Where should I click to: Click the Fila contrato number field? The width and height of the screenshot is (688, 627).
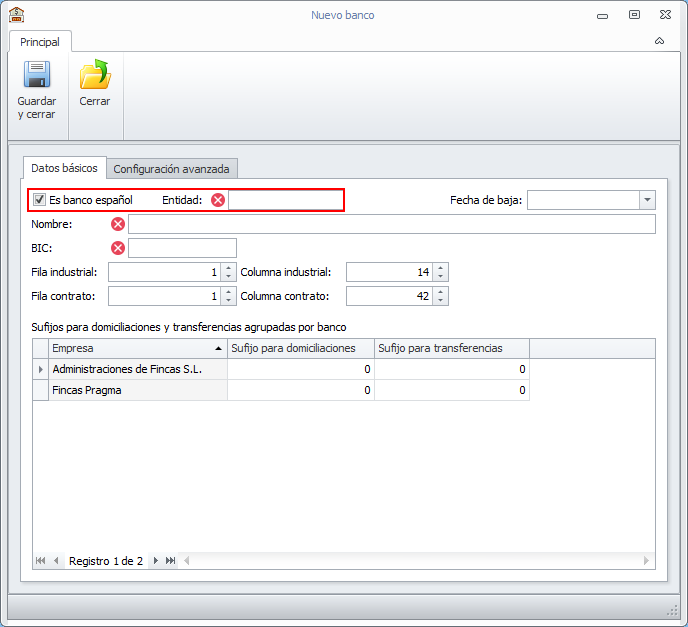click(165, 296)
